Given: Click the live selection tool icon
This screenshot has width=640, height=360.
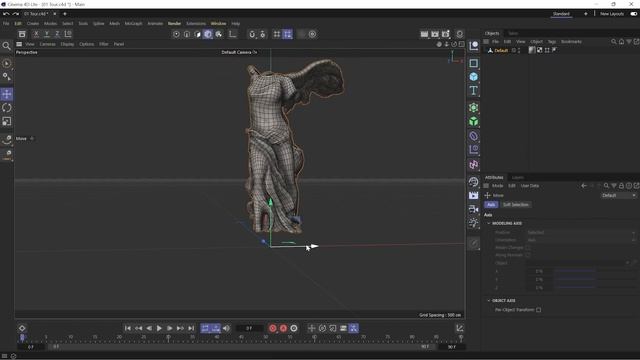Looking at the screenshot, I should tap(7, 63).
